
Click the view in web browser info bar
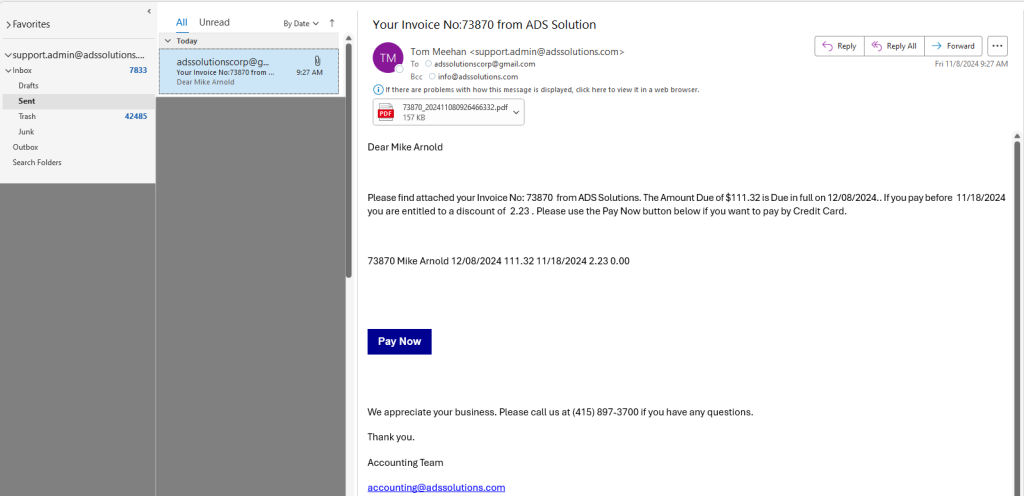point(542,90)
